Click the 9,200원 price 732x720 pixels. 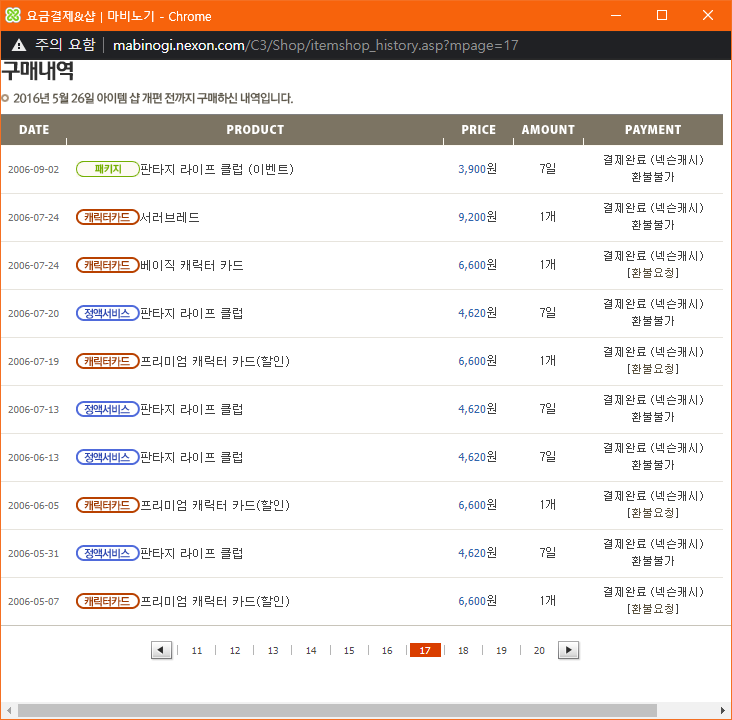pos(477,217)
